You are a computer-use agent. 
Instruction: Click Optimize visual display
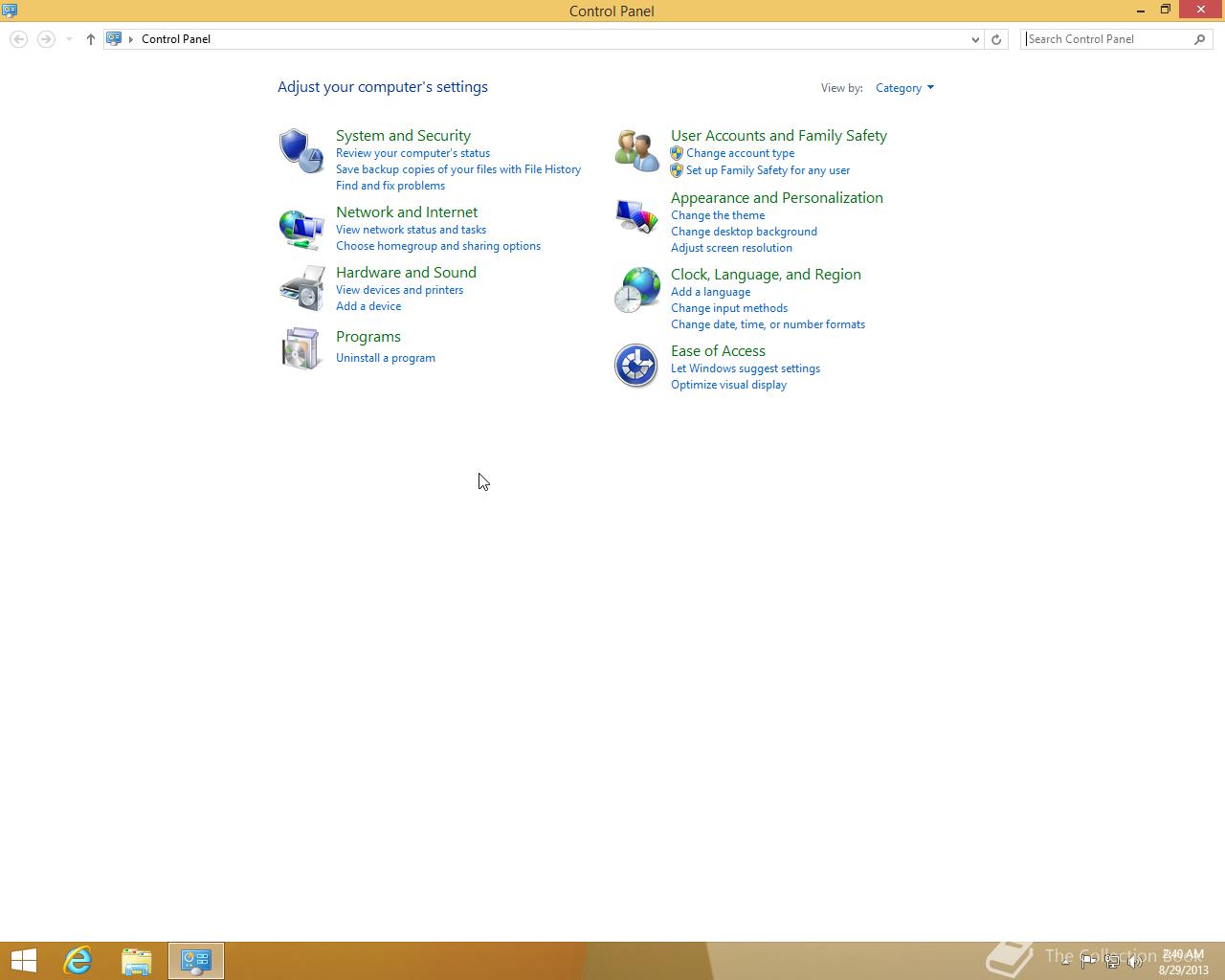coord(728,385)
